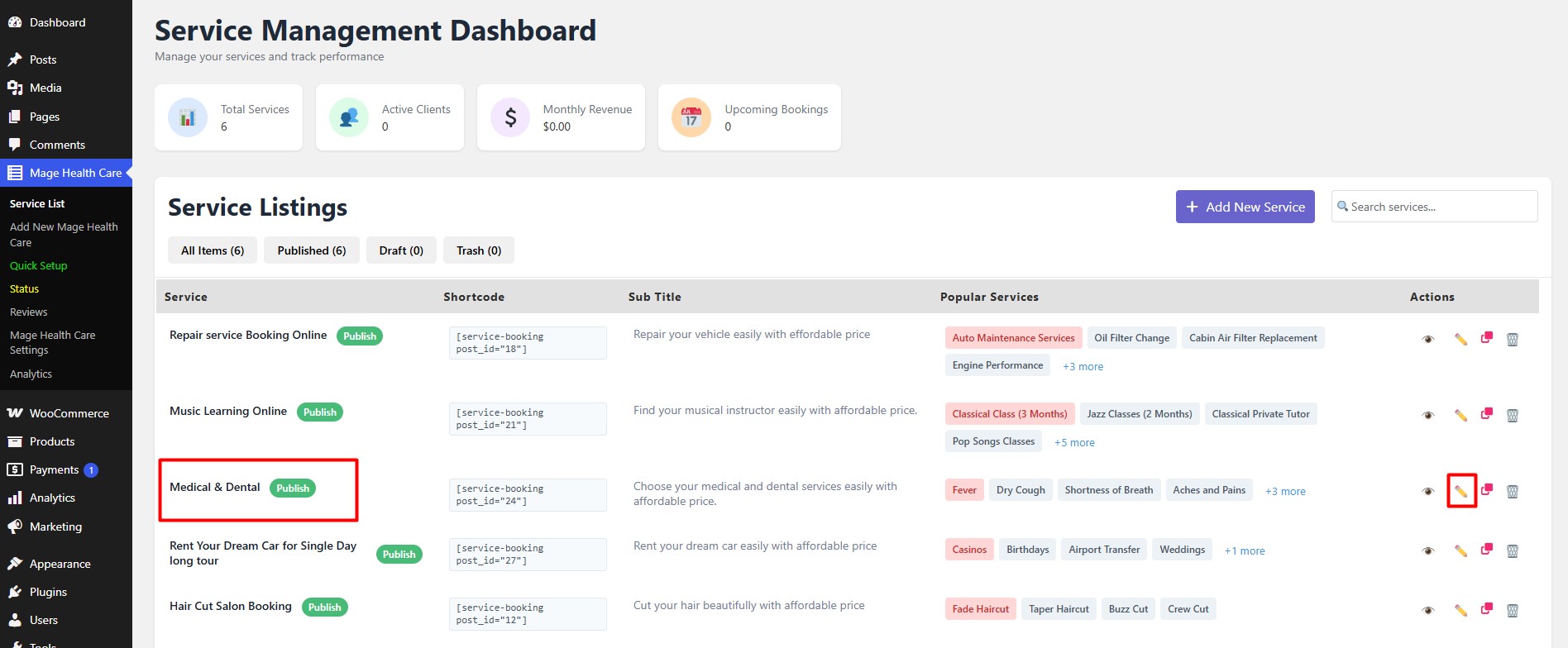Duplicate the Repair service Booking Online service
This screenshot has height=648, width=1568.
[x=1486, y=338]
